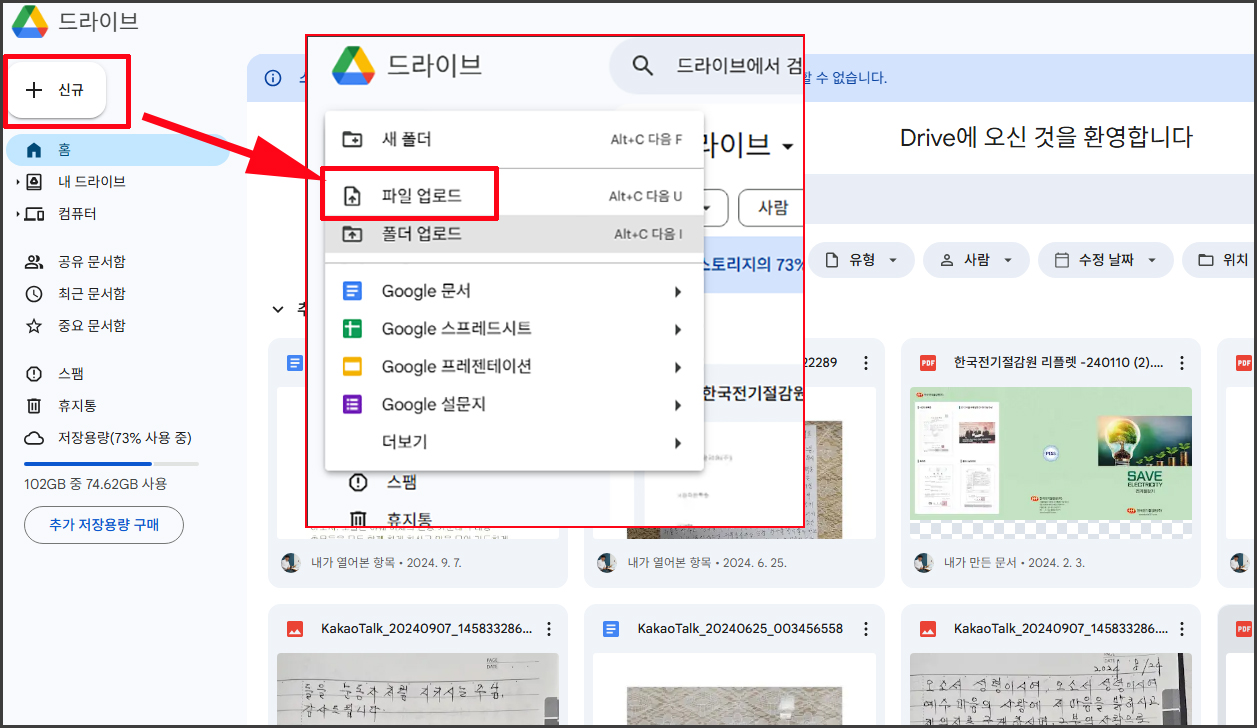The height and width of the screenshot is (728, 1257).
Task: Open 더보기 submenu entry
Action: click(514, 441)
